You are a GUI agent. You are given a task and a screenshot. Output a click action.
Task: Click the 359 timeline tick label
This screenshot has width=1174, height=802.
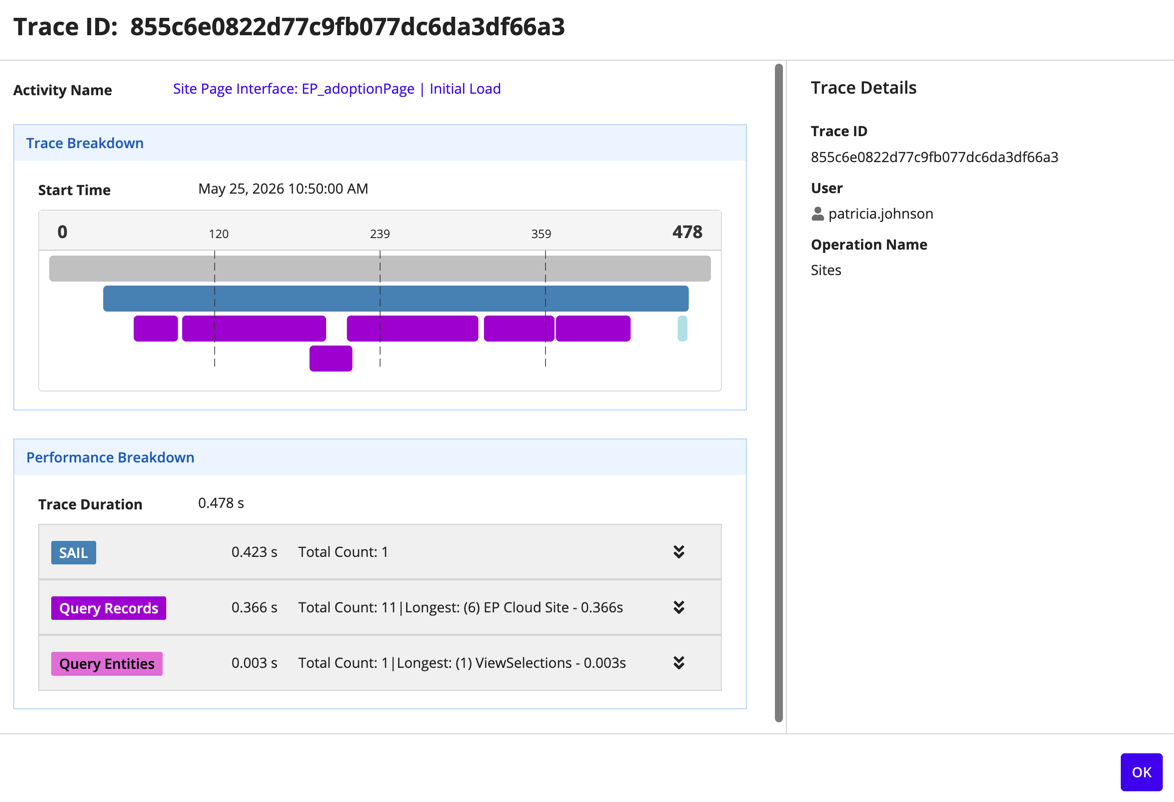click(541, 234)
